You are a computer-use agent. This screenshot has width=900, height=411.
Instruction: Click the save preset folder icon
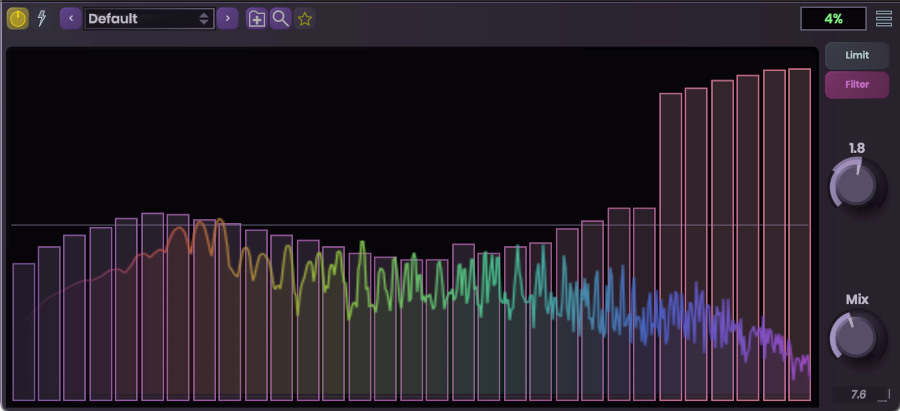click(x=257, y=18)
